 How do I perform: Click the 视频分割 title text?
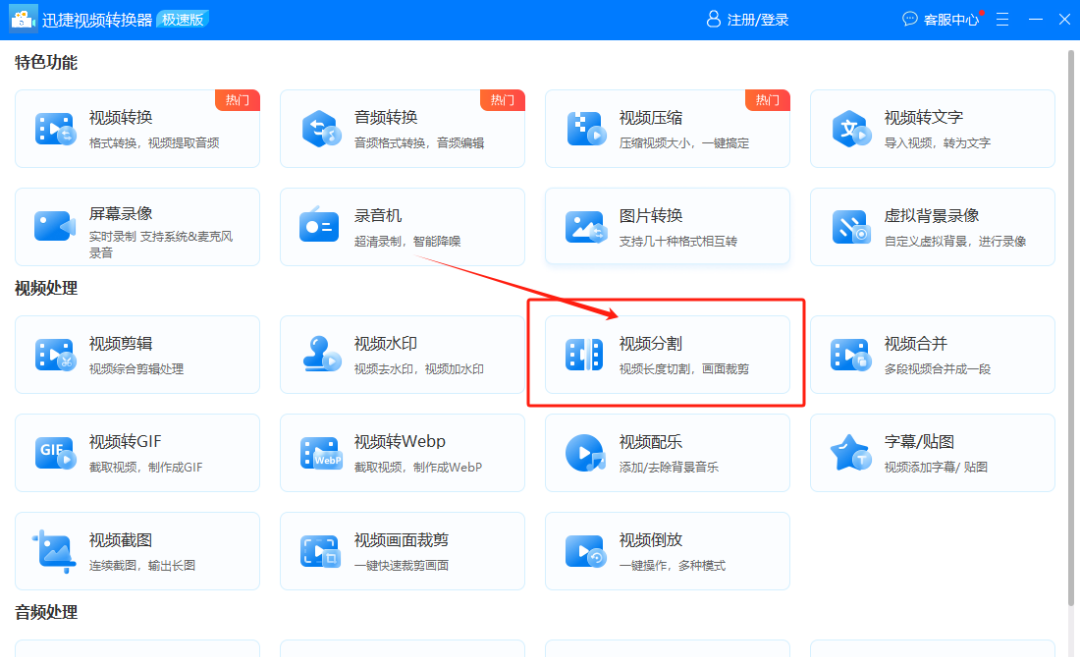651,343
